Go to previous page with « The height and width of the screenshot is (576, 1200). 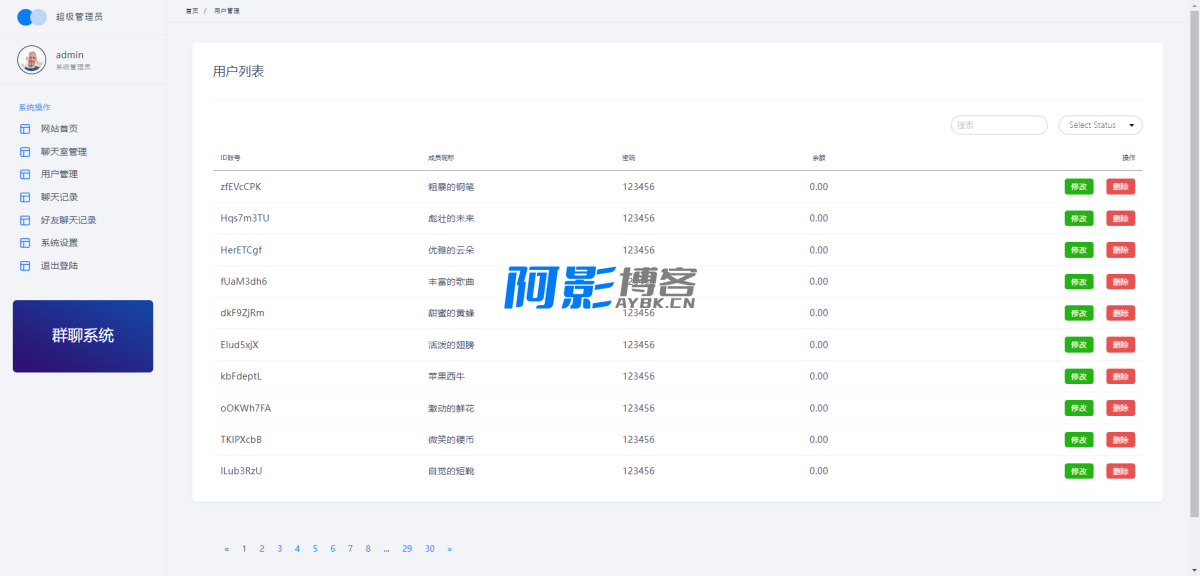227,549
